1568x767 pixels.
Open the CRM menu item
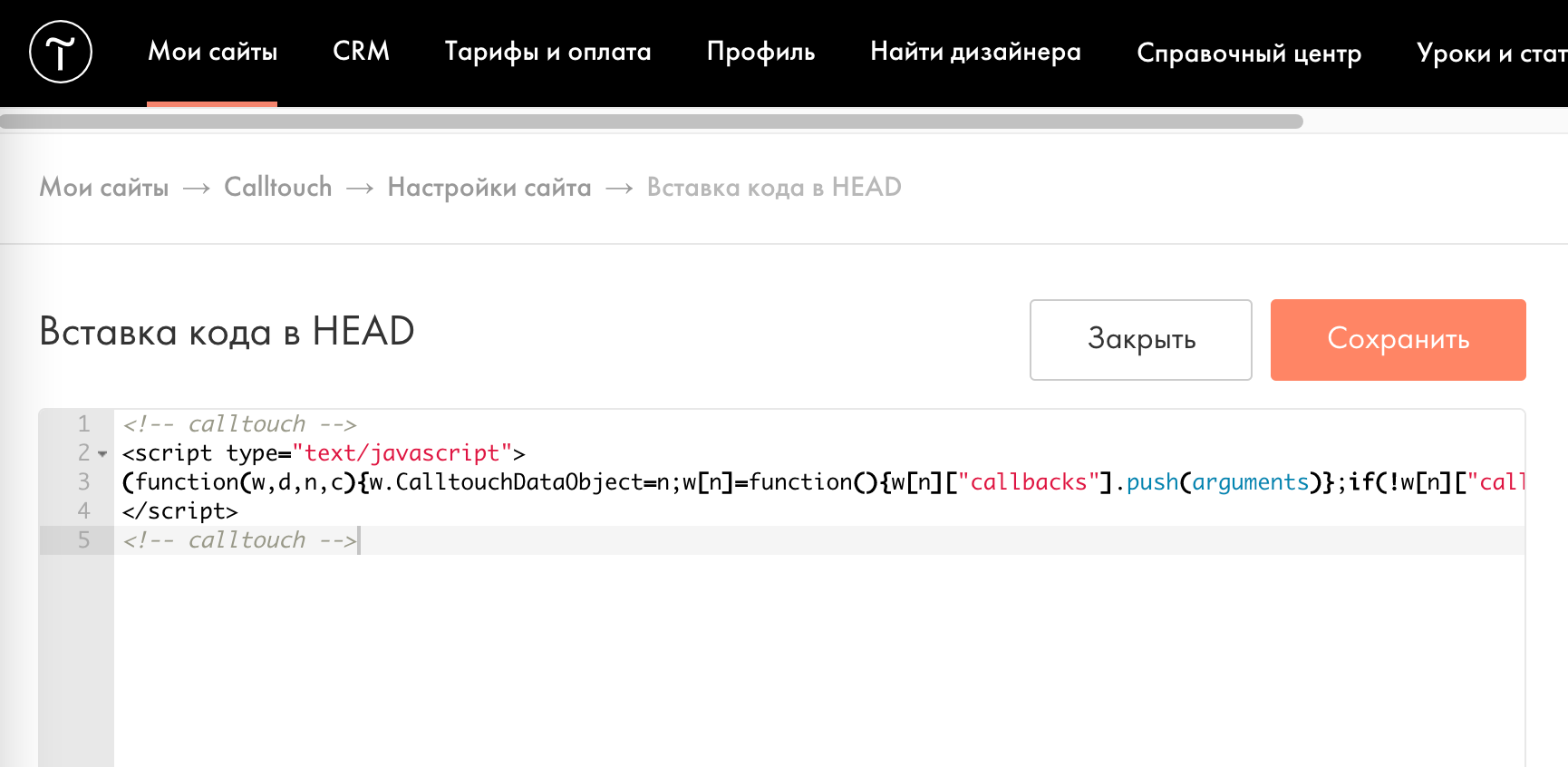pyautogui.click(x=361, y=52)
